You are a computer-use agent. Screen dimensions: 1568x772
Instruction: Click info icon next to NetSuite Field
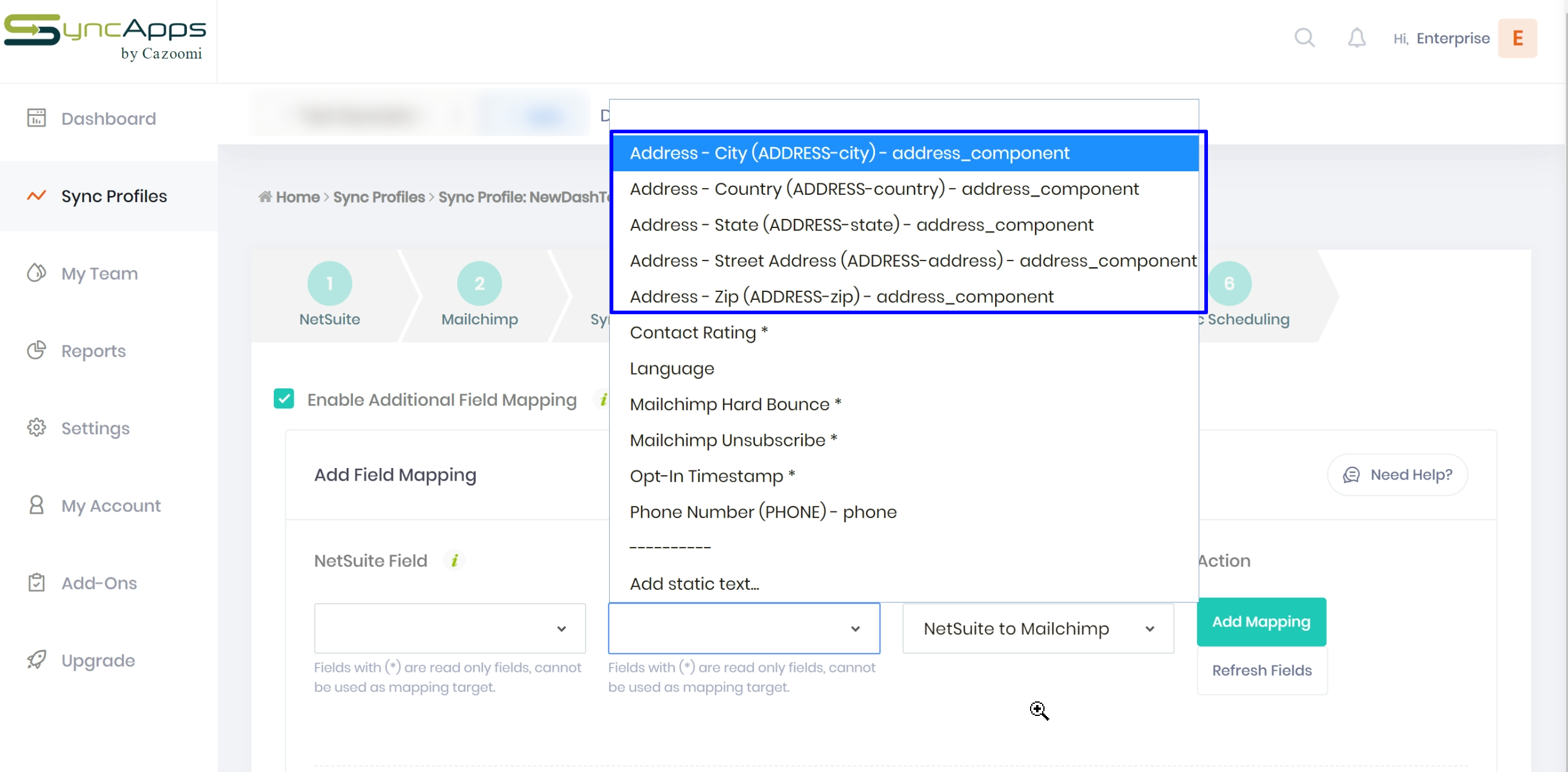[x=454, y=560]
